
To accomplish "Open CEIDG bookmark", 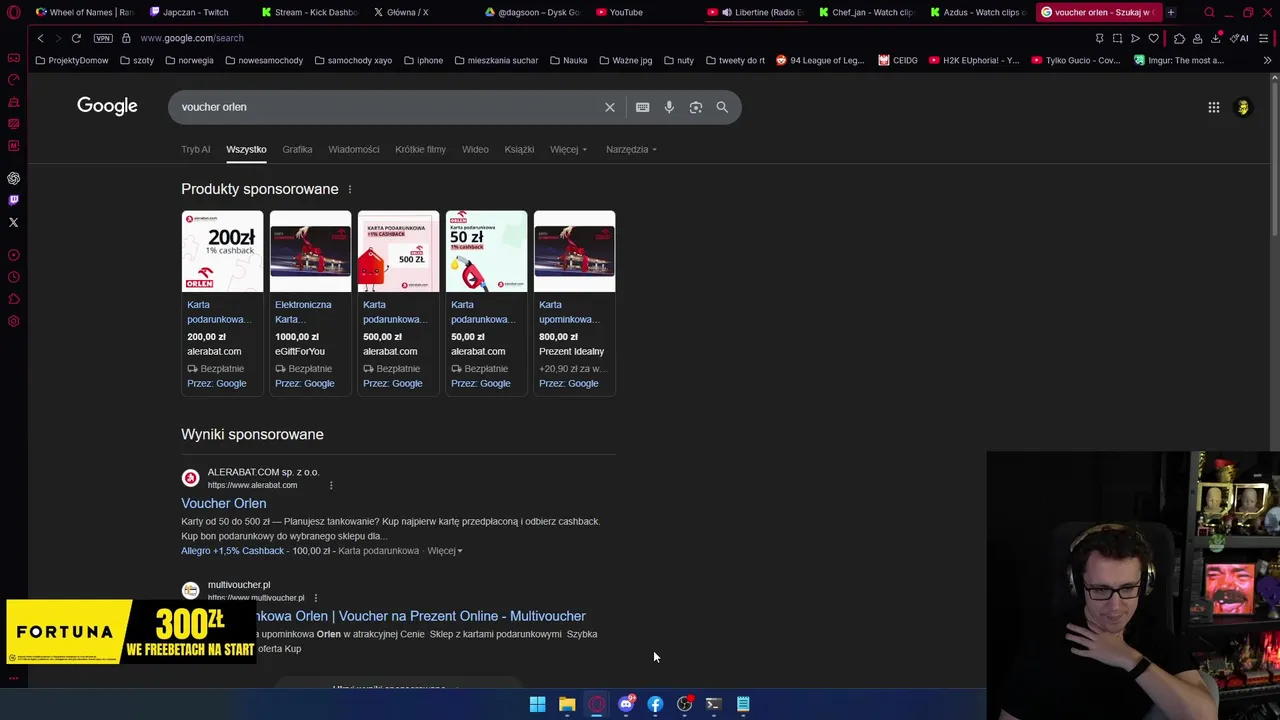I will click(x=898, y=60).
